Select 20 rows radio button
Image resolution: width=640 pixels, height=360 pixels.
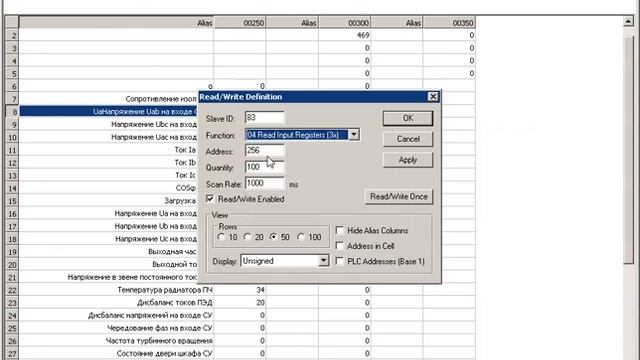[247, 237]
